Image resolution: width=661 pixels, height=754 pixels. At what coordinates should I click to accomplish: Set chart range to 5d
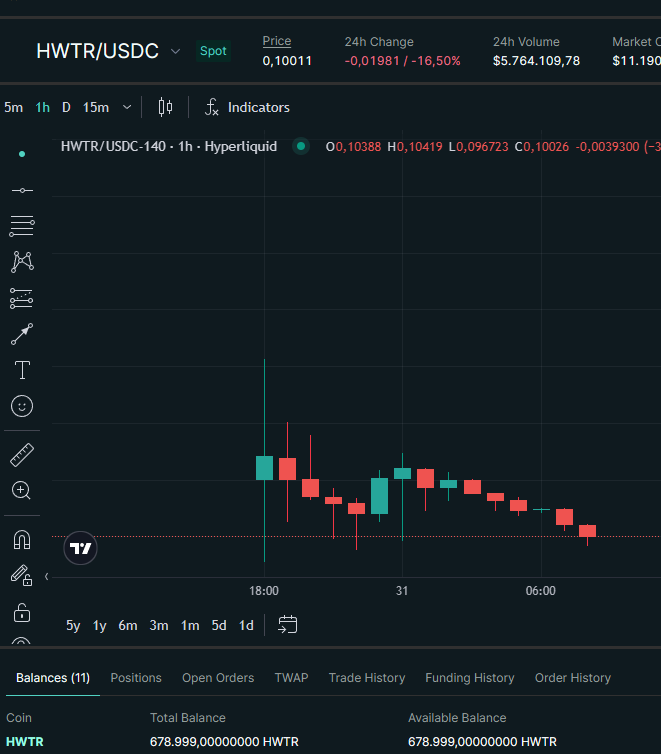point(219,625)
